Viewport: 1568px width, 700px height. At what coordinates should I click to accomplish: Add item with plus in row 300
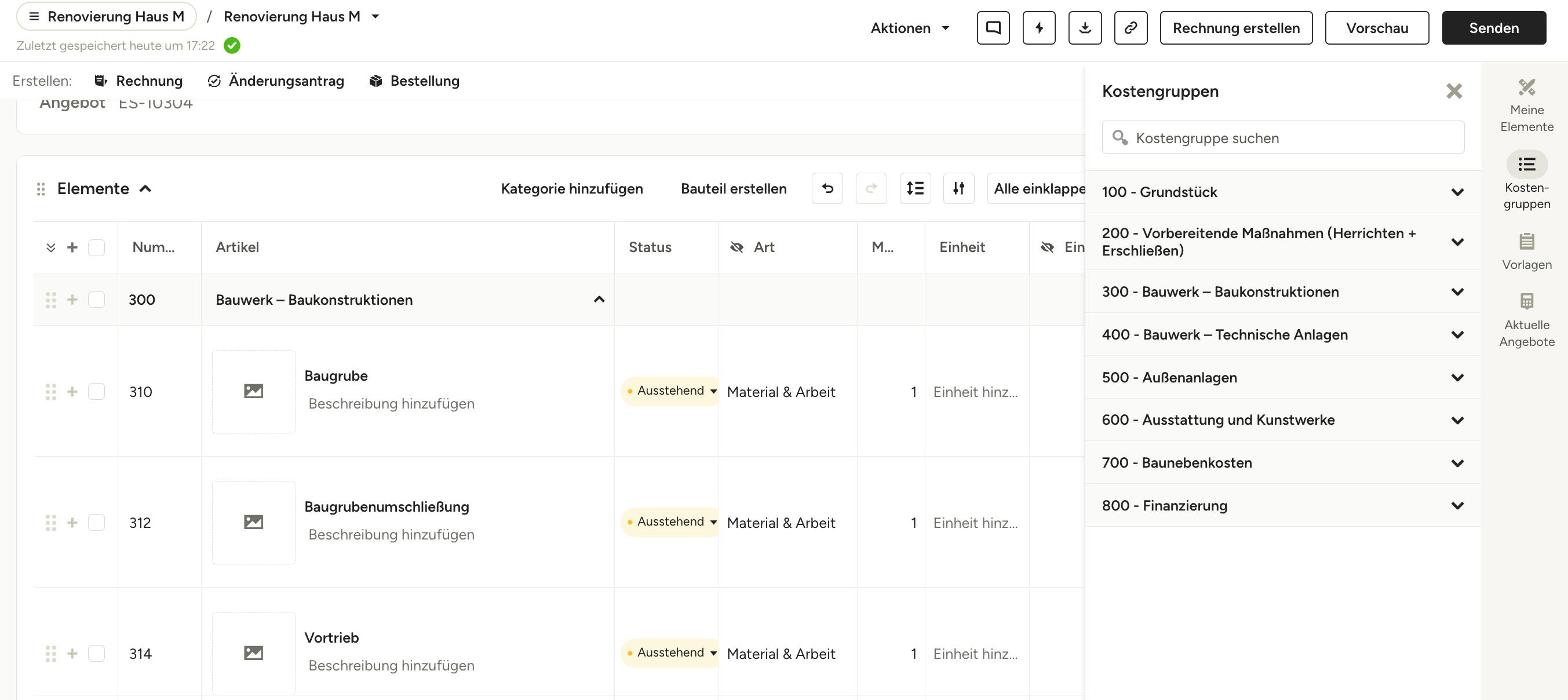[x=72, y=300]
